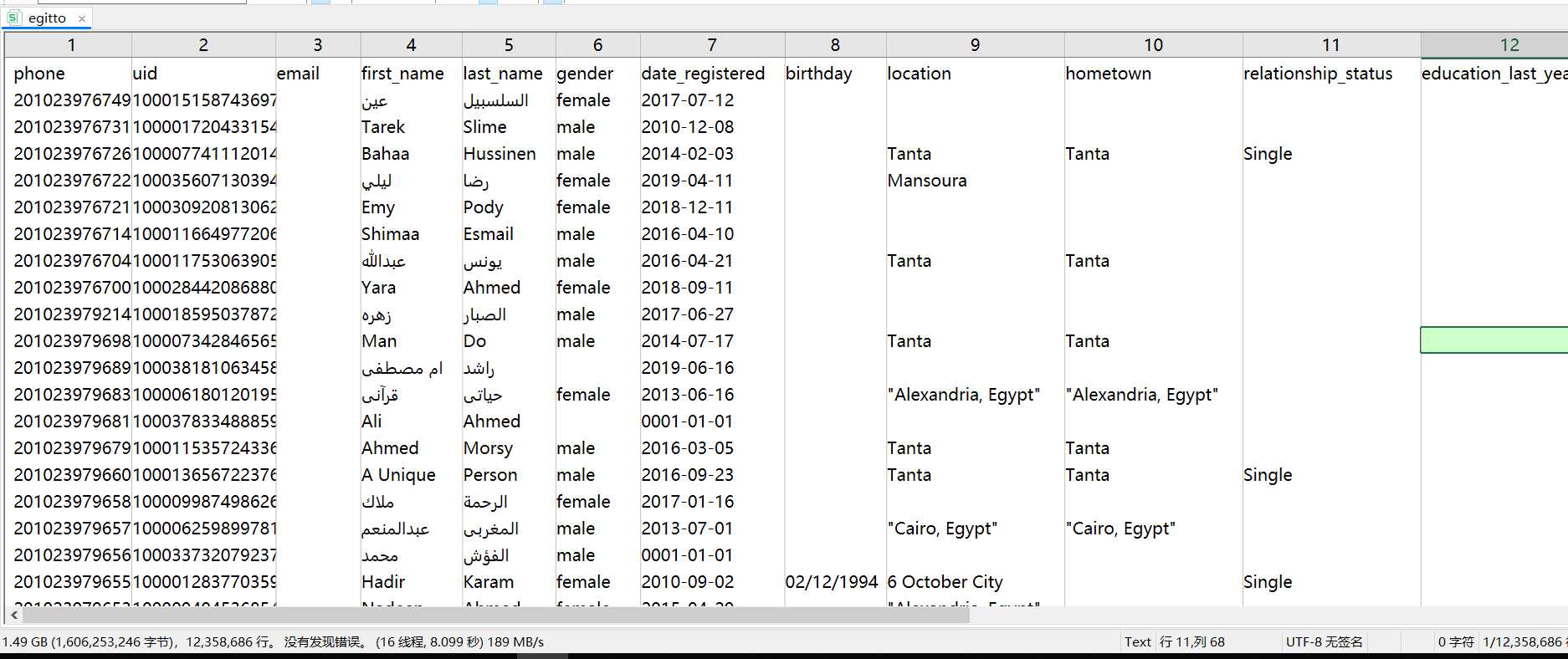Select column header 3
Screen dimensions: 1568x659
pyautogui.click(x=318, y=45)
